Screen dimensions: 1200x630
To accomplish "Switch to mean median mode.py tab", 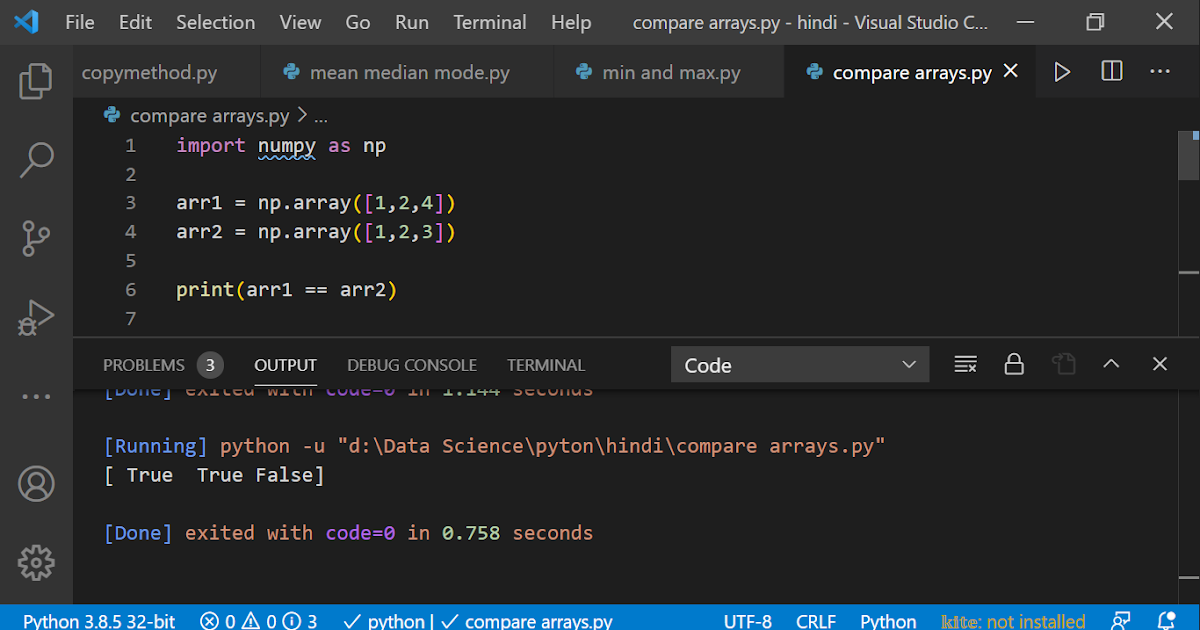I will click(x=406, y=72).
